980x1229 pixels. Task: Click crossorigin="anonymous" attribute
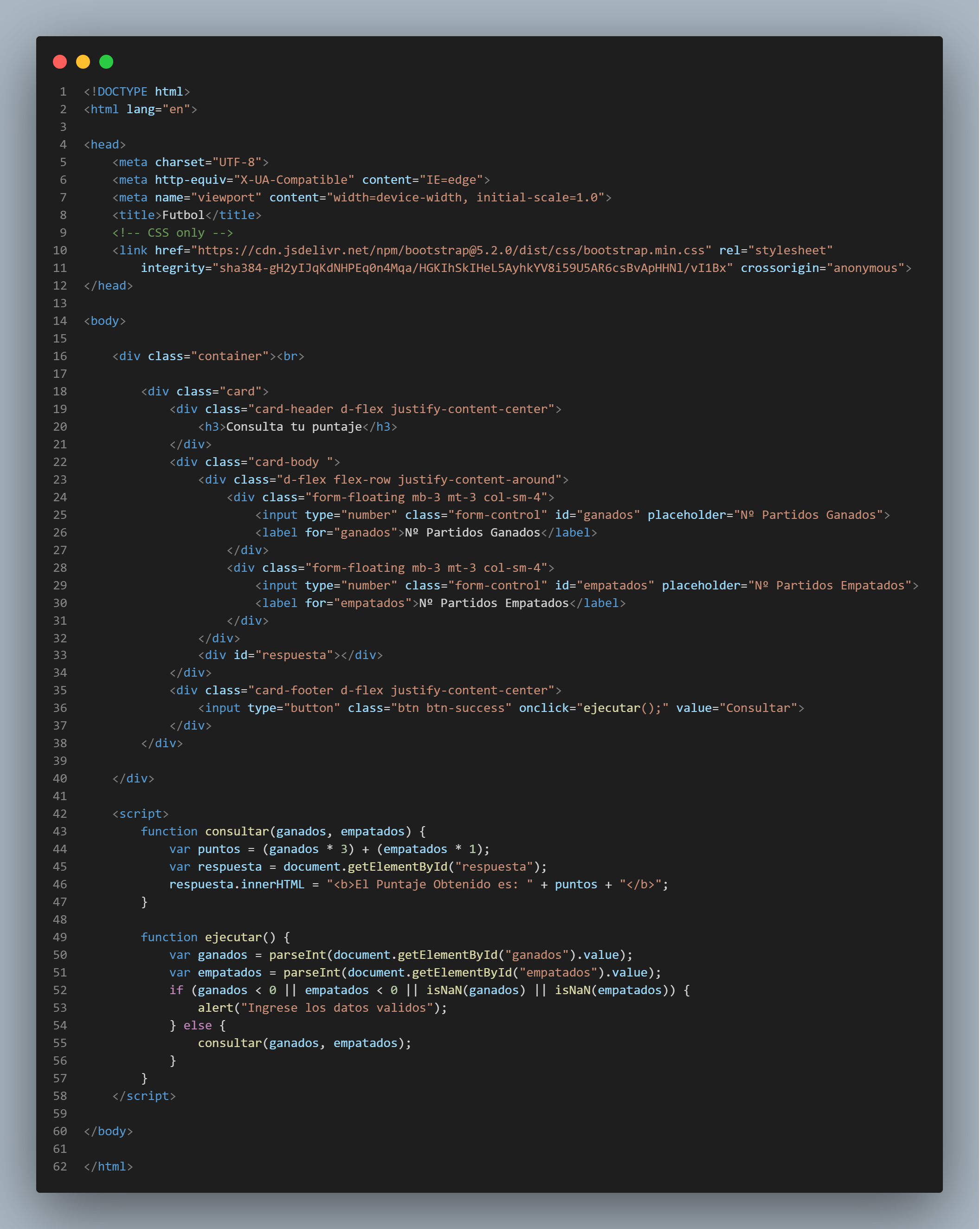tap(822, 268)
